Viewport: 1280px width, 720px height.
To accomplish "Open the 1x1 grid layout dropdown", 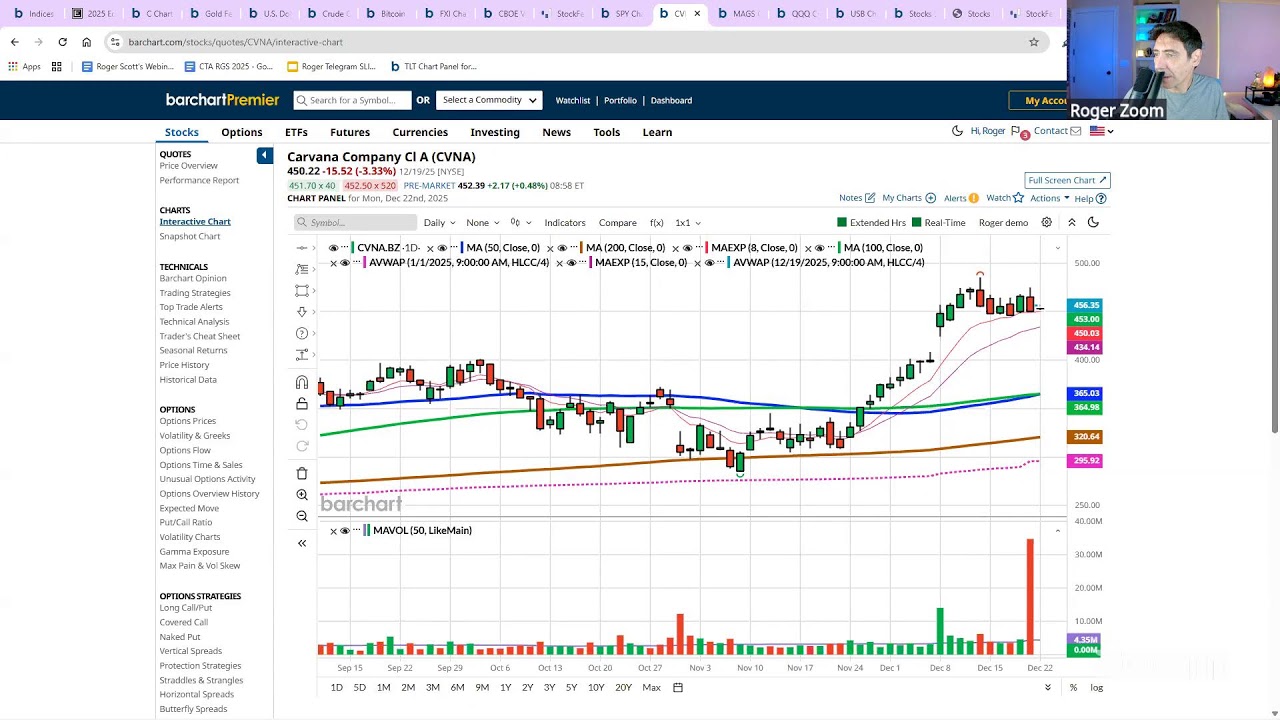I will (x=688, y=223).
